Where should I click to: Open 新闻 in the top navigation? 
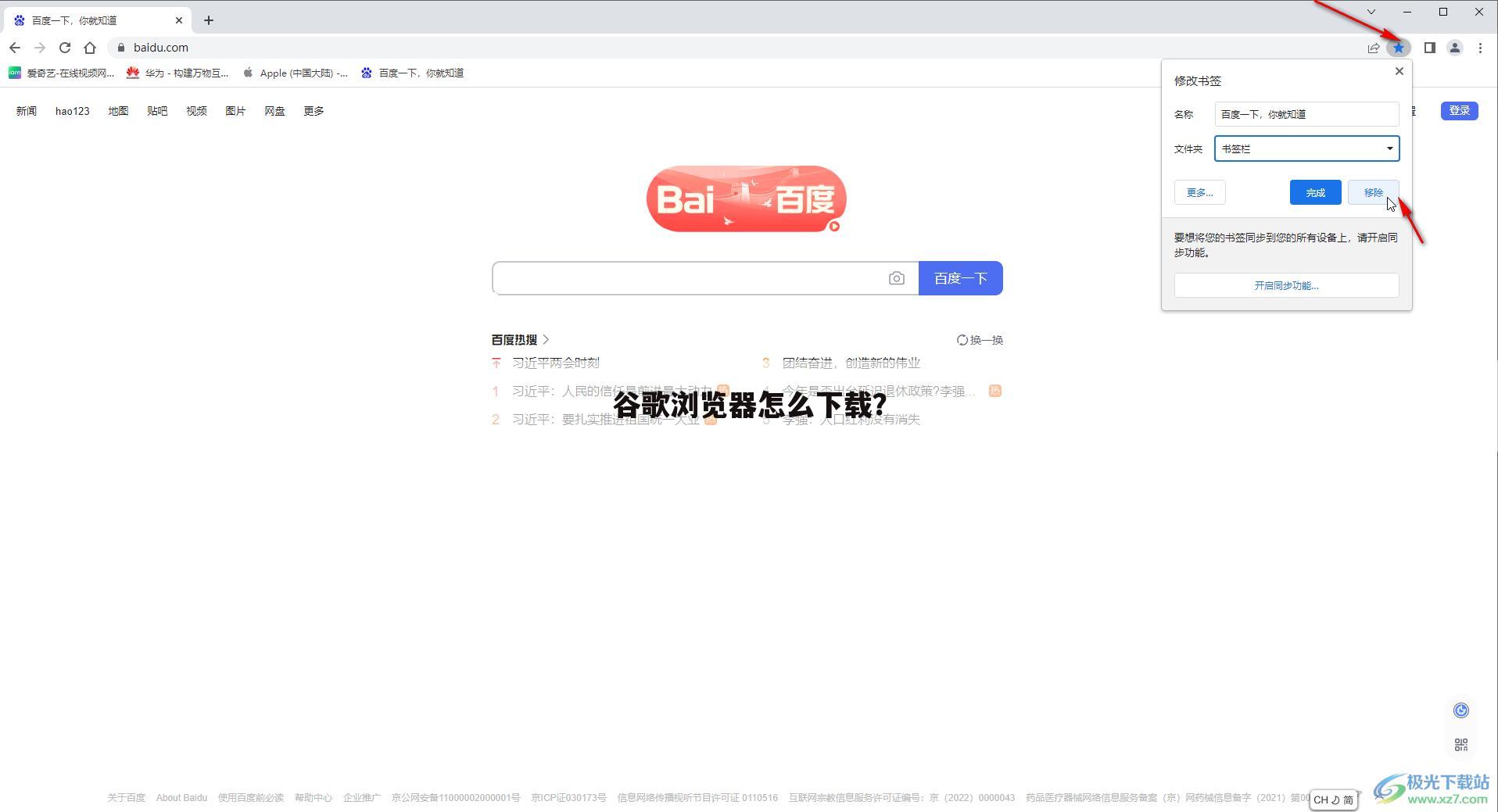[x=27, y=111]
